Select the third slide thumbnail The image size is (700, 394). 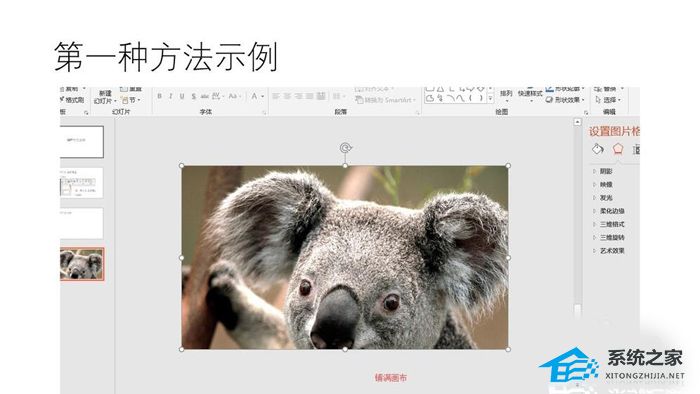tap(82, 223)
